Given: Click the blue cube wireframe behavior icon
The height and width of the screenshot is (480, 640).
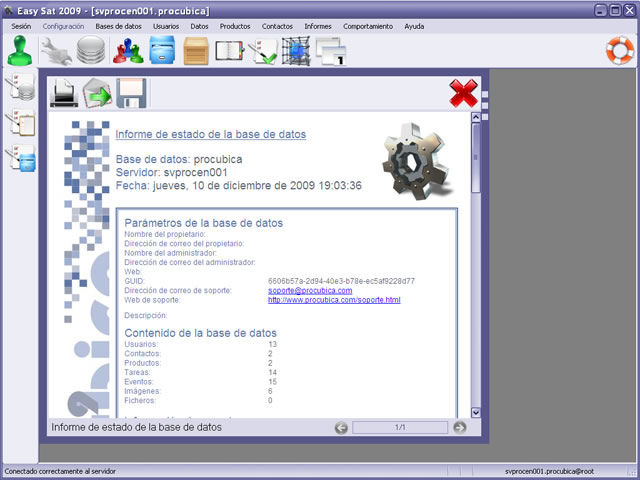Looking at the screenshot, I should click(296, 51).
